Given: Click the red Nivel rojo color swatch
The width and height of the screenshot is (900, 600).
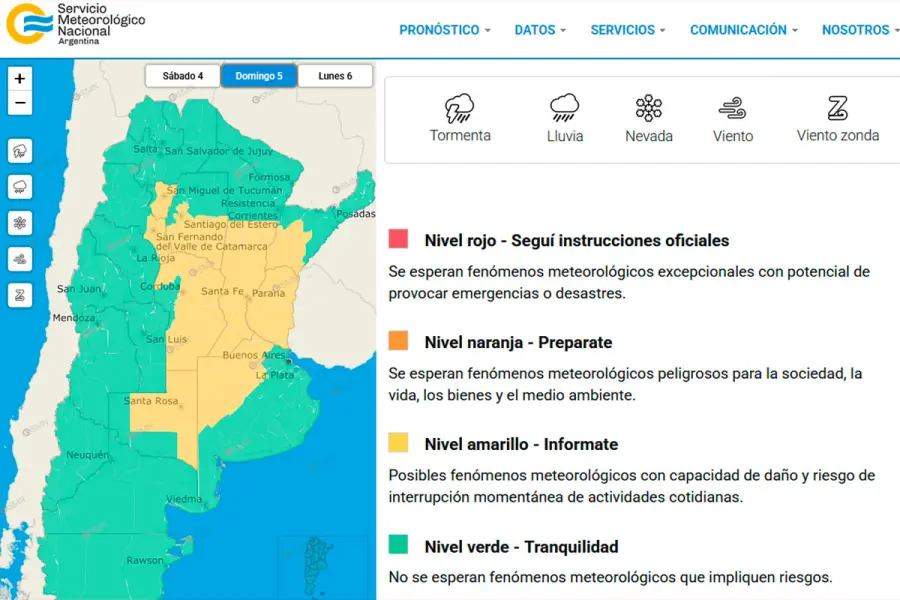Looking at the screenshot, I should click(x=398, y=240).
